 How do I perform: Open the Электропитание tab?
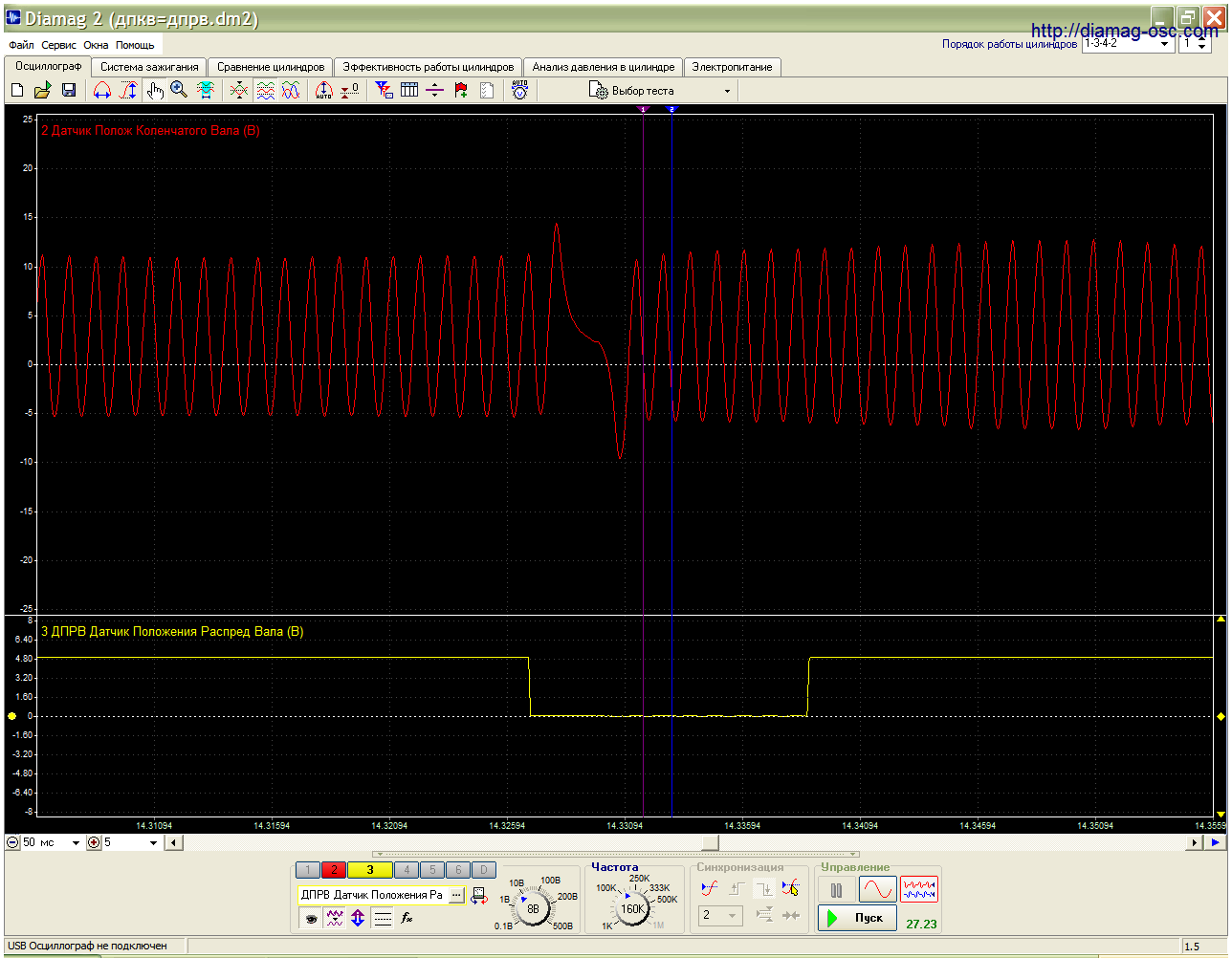732,67
